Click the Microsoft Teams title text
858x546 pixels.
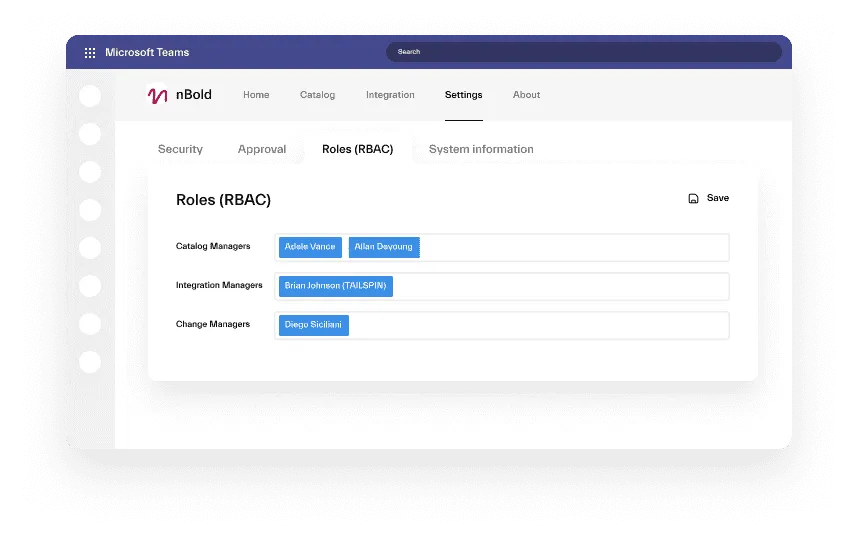(147, 53)
